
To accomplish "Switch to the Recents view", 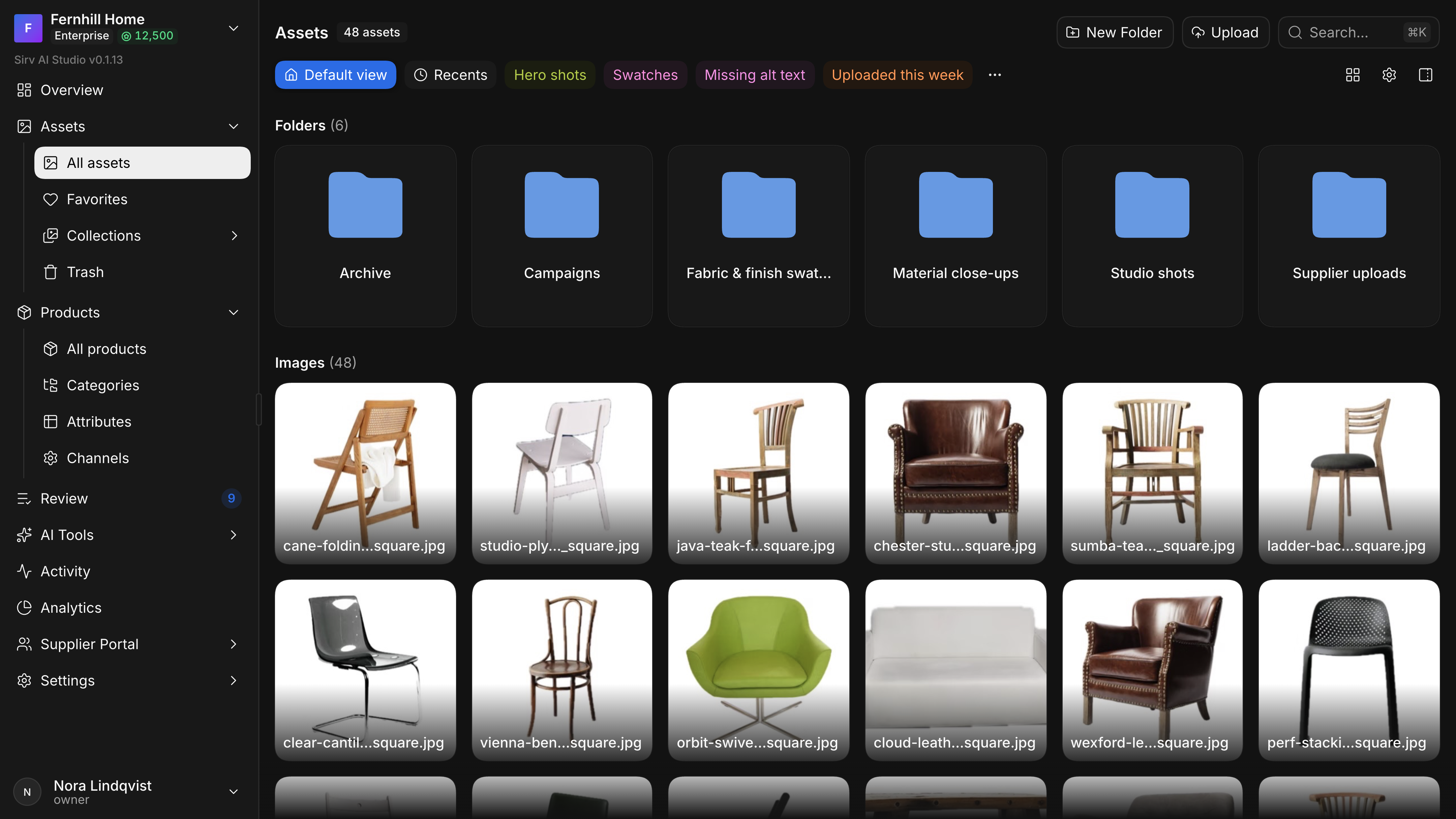I will [x=451, y=74].
